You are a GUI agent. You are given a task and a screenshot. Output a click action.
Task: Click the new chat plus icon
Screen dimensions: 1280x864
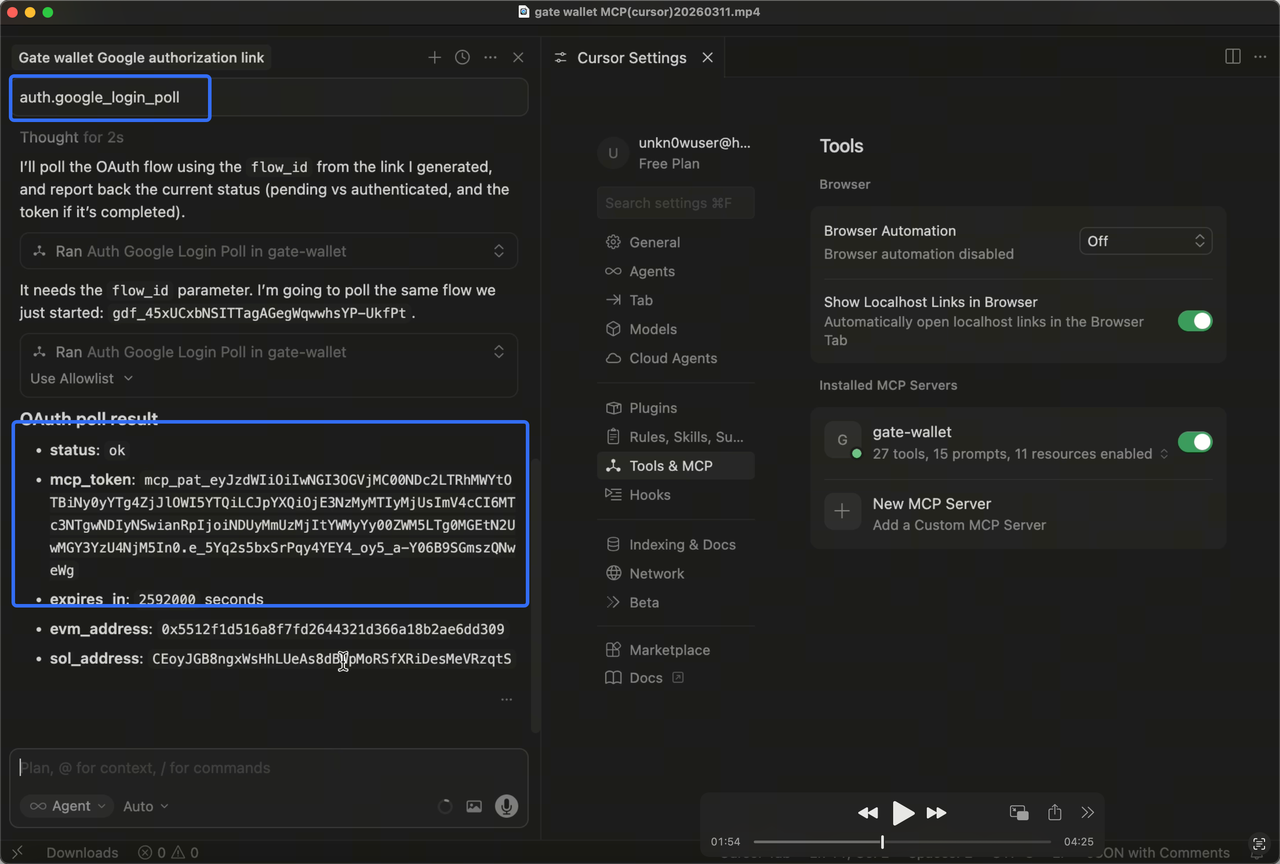(434, 58)
